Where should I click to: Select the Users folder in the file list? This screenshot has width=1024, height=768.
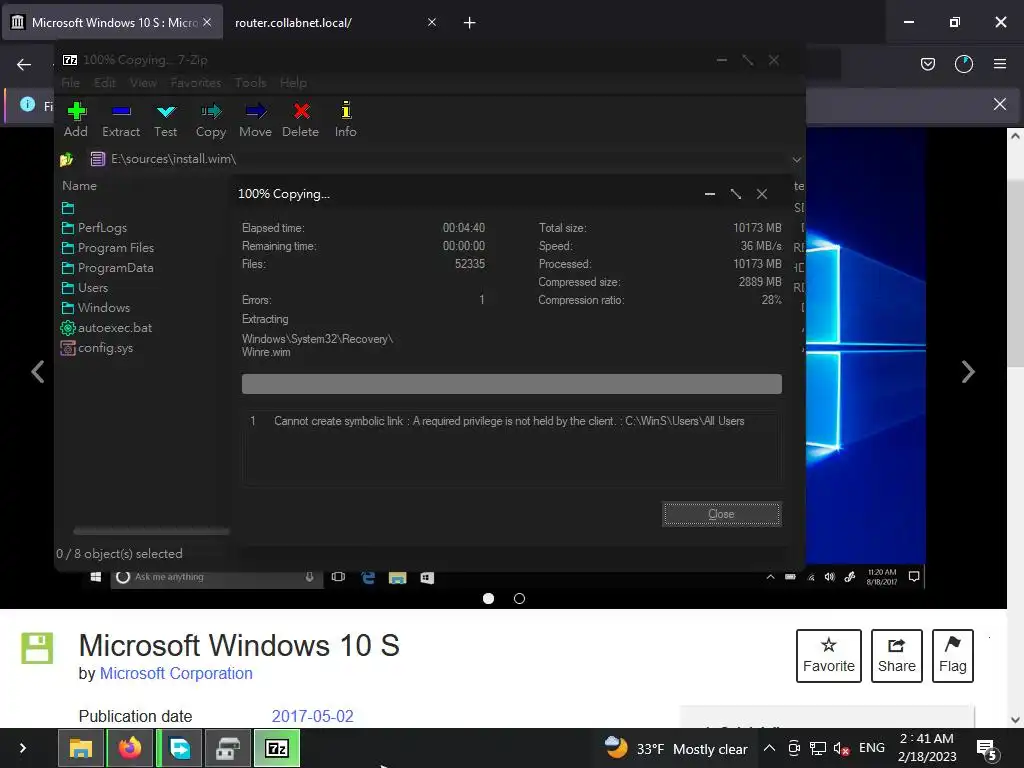(x=93, y=288)
